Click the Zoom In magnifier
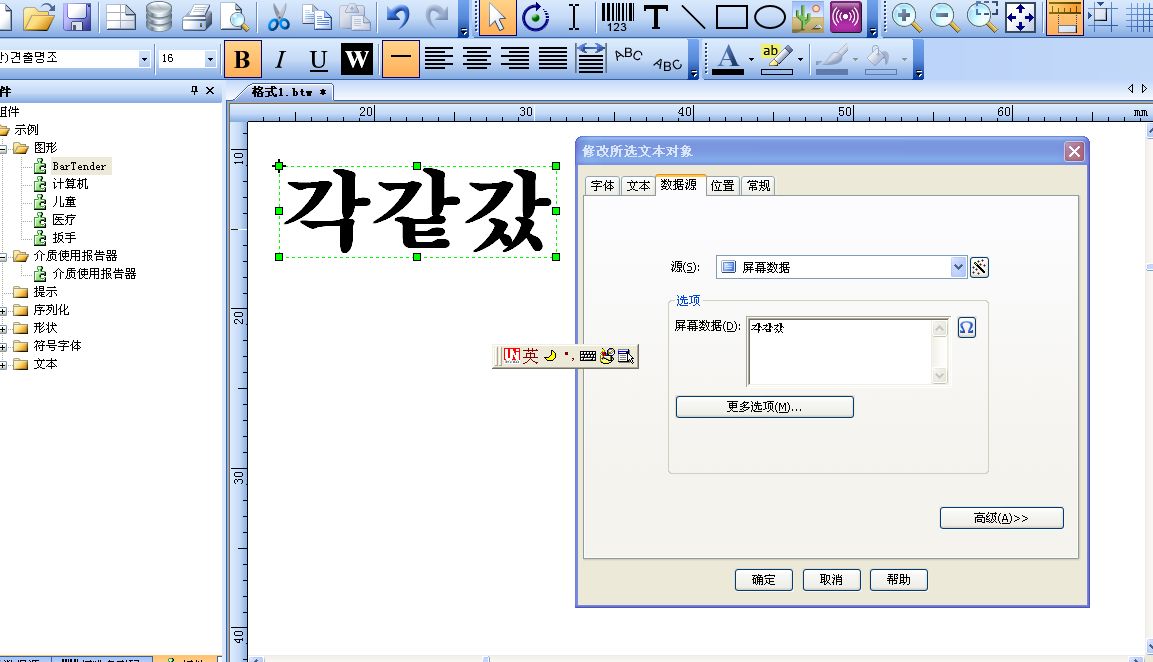This screenshot has width=1153, height=662. point(906,17)
